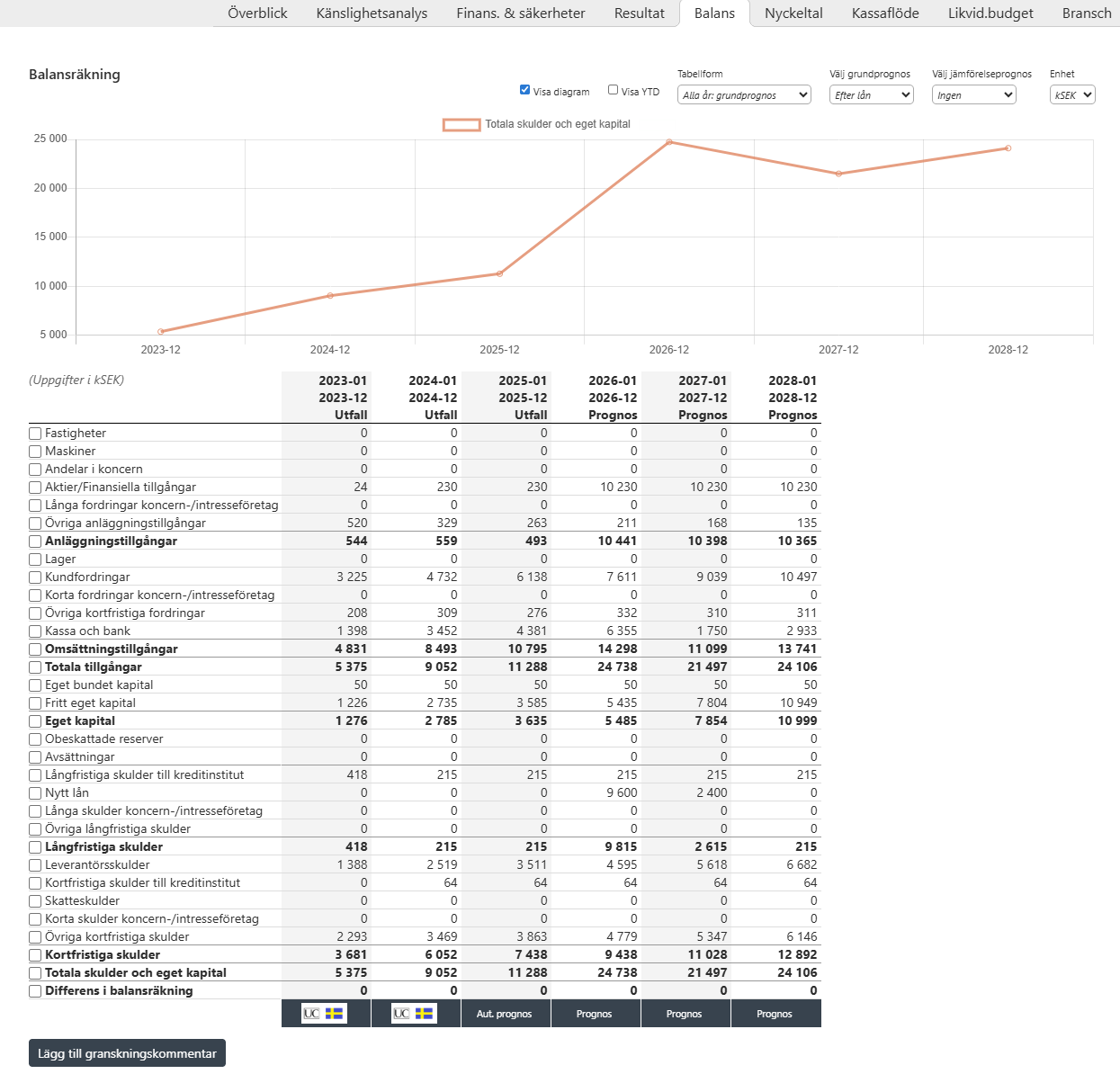This screenshot has height=1074, width=1120.
Task: Click the 2024-12 chart data point
Action: (330, 295)
